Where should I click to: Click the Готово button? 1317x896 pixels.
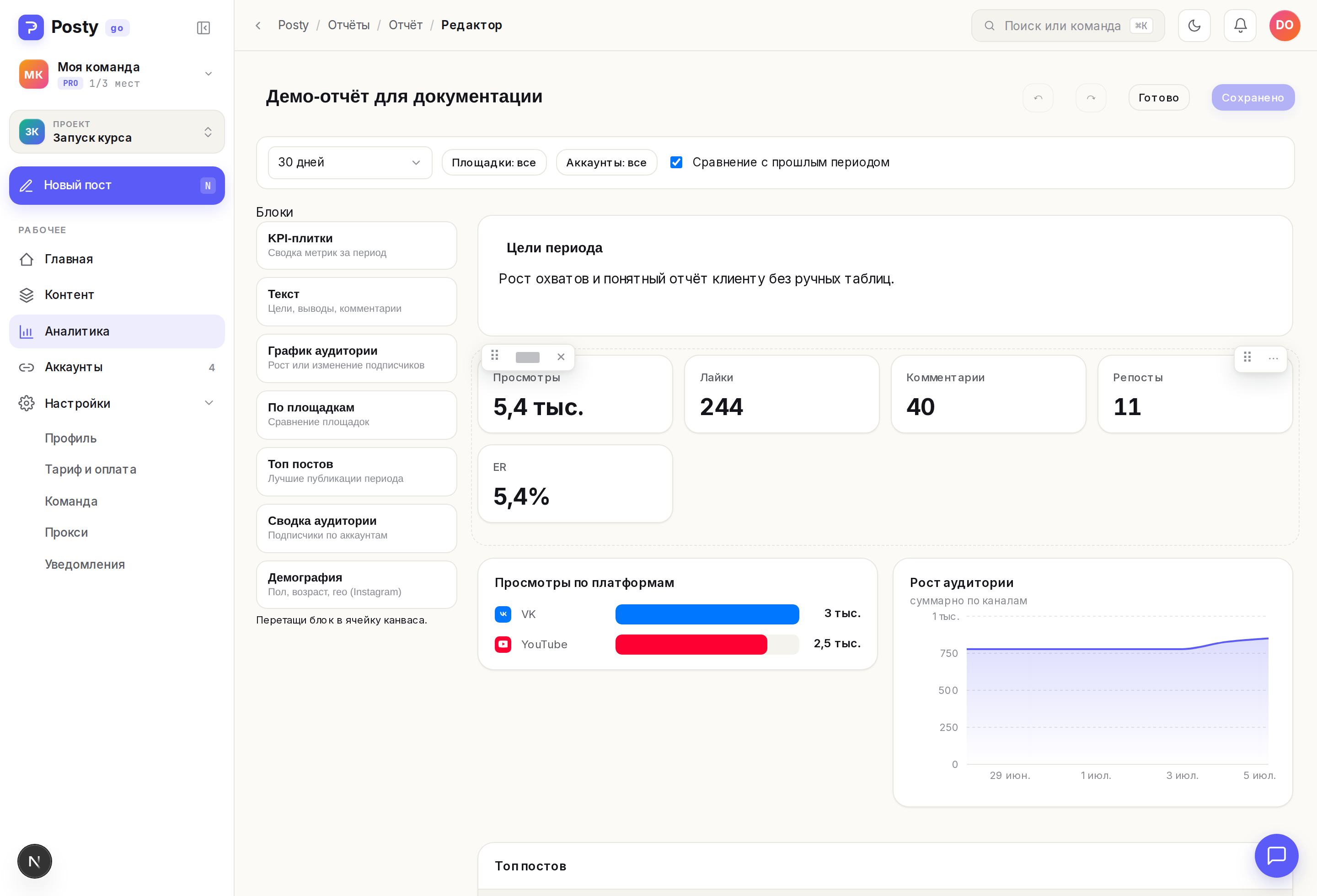[x=1158, y=97]
